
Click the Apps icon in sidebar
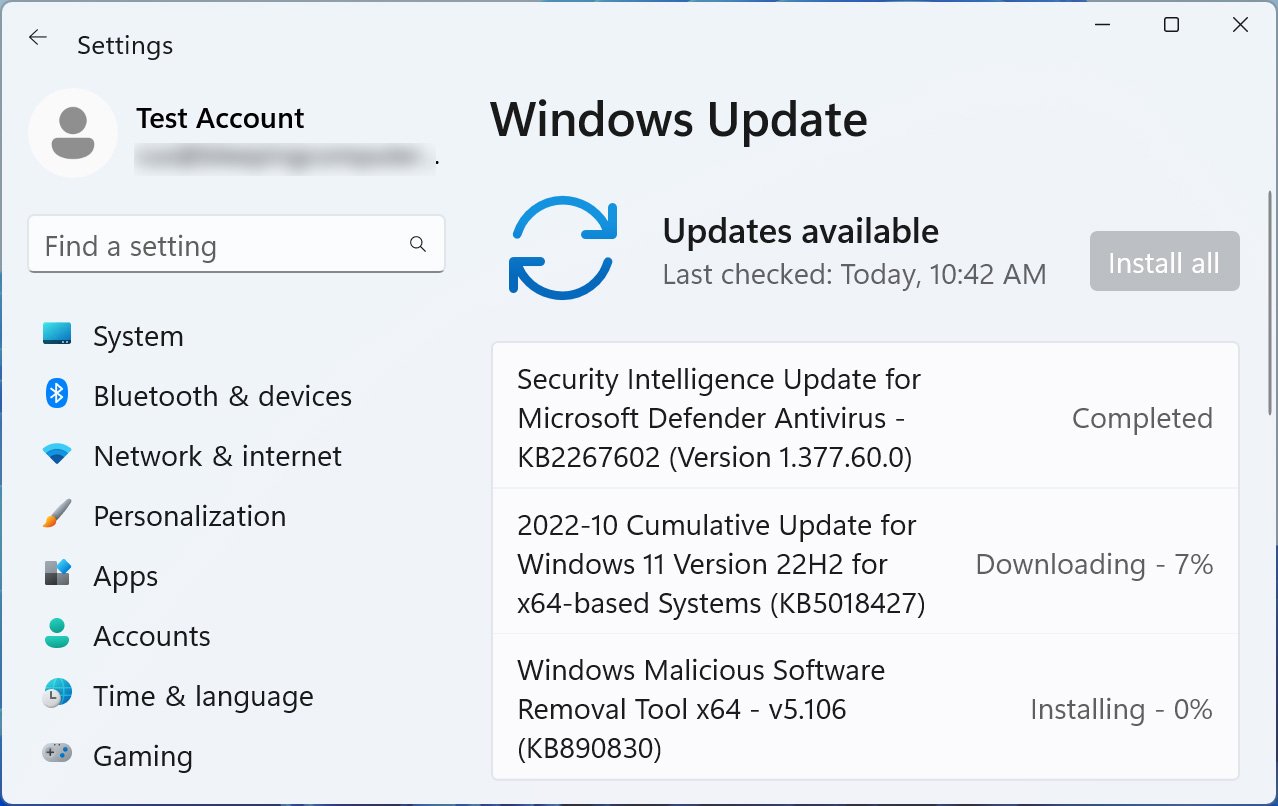click(x=57, y=574)
